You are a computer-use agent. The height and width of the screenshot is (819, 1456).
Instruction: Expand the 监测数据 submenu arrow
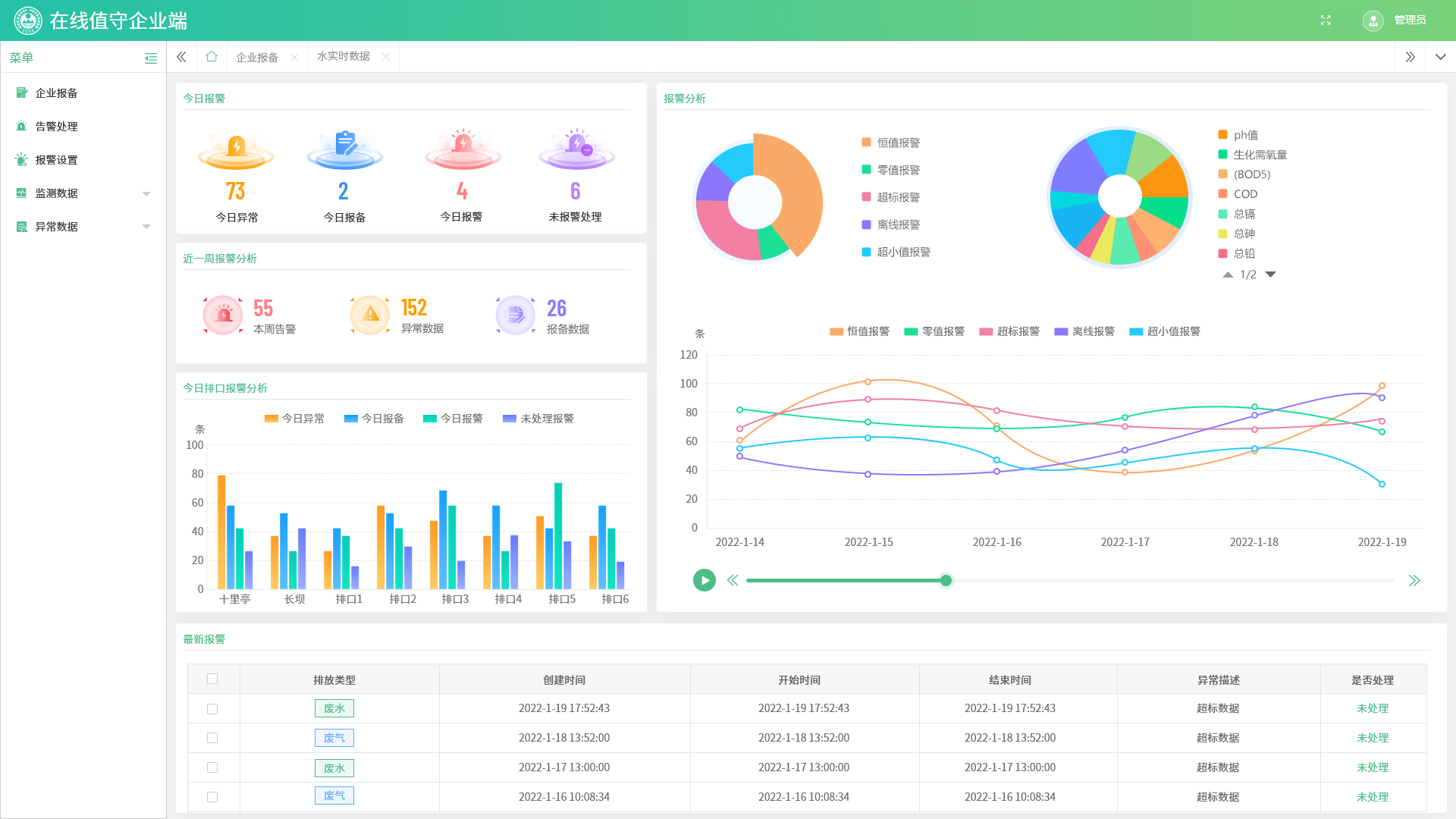coord(146,194)
